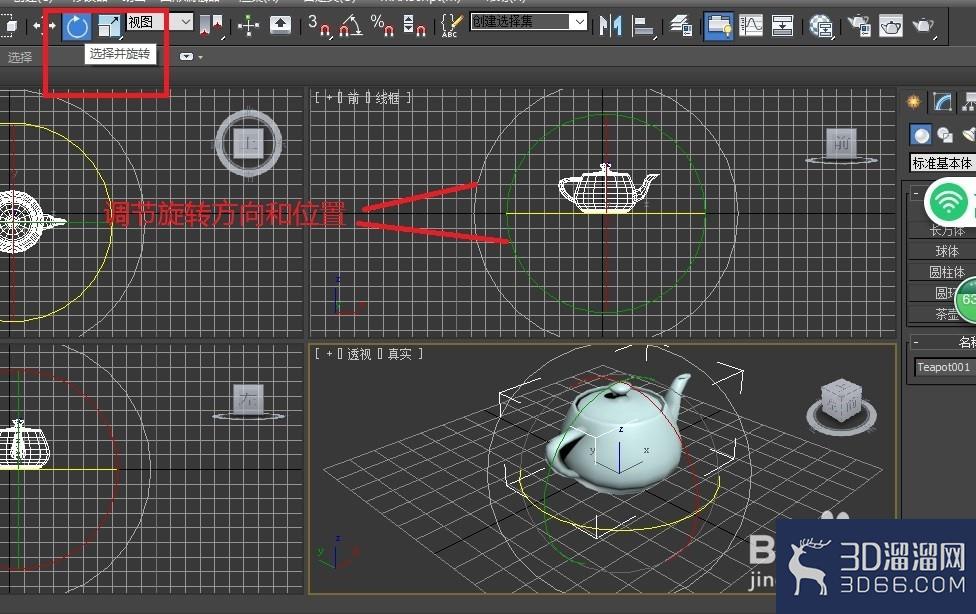This screenshot has height=614, width=976.
Task: Open the Layer Manager icon
Action: 681,26
